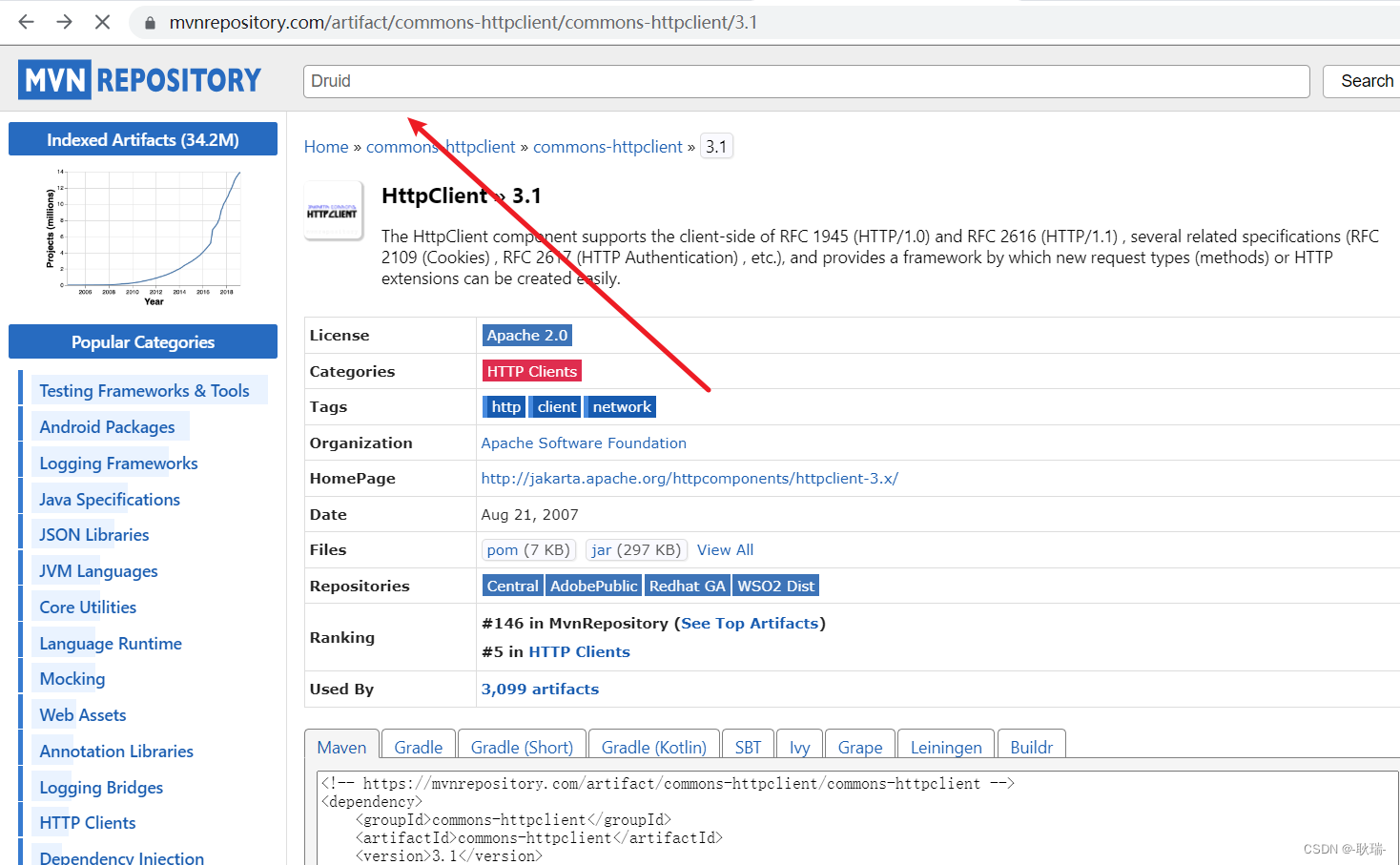Click the Popular Categories header
This screenshot has width=1400, height=865.
click(143, 341)
